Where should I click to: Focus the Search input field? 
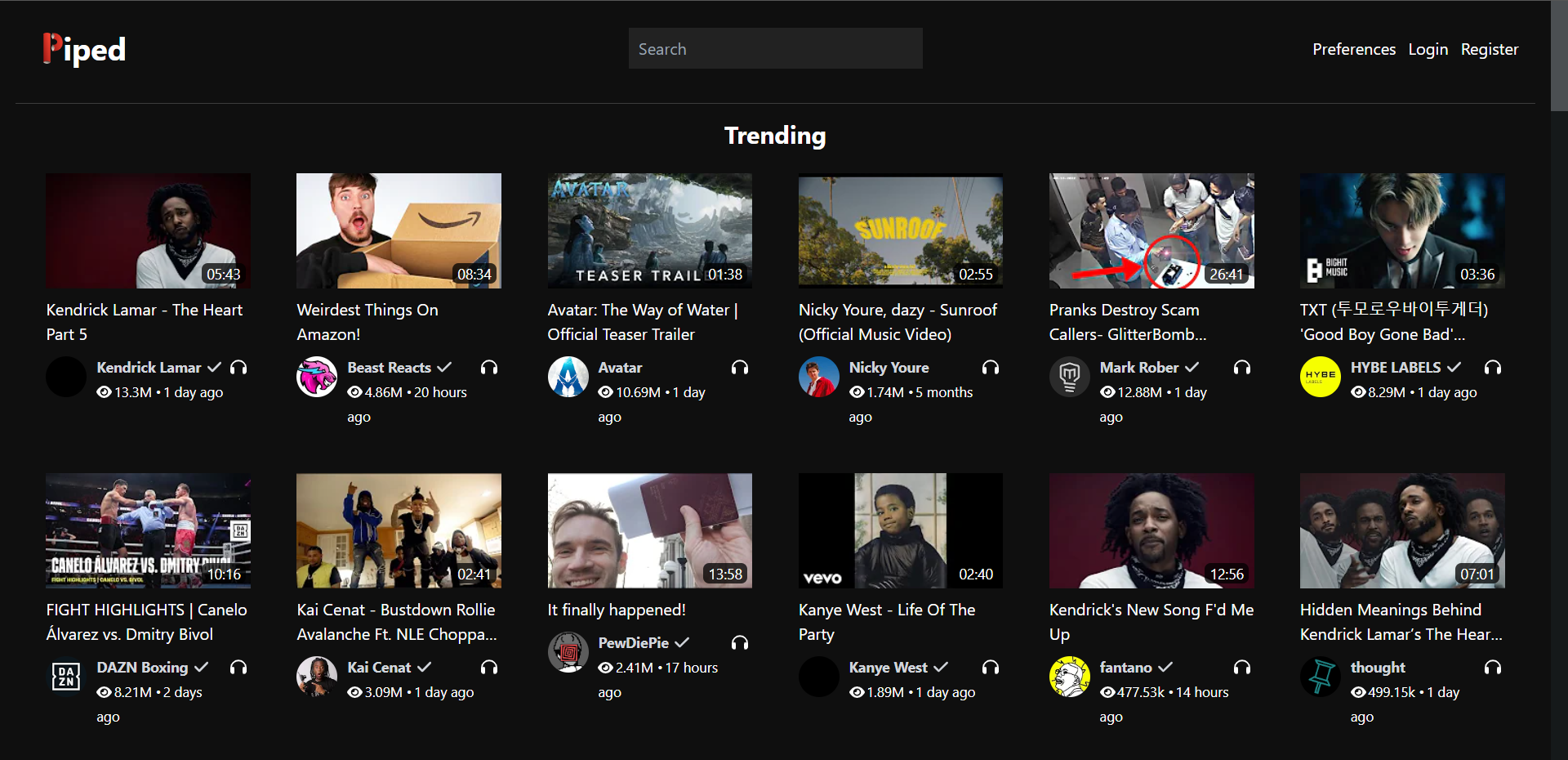coord(776,48)
